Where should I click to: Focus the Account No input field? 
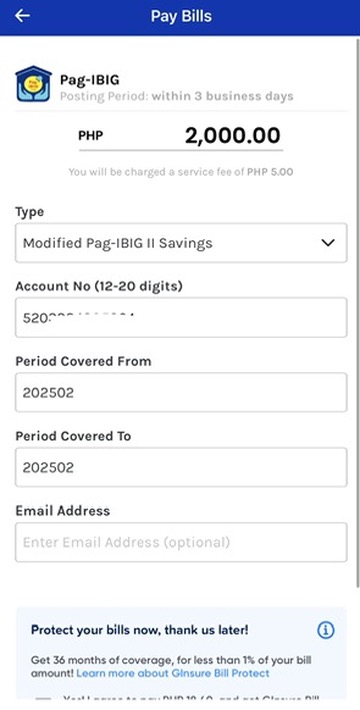[181, 317]
